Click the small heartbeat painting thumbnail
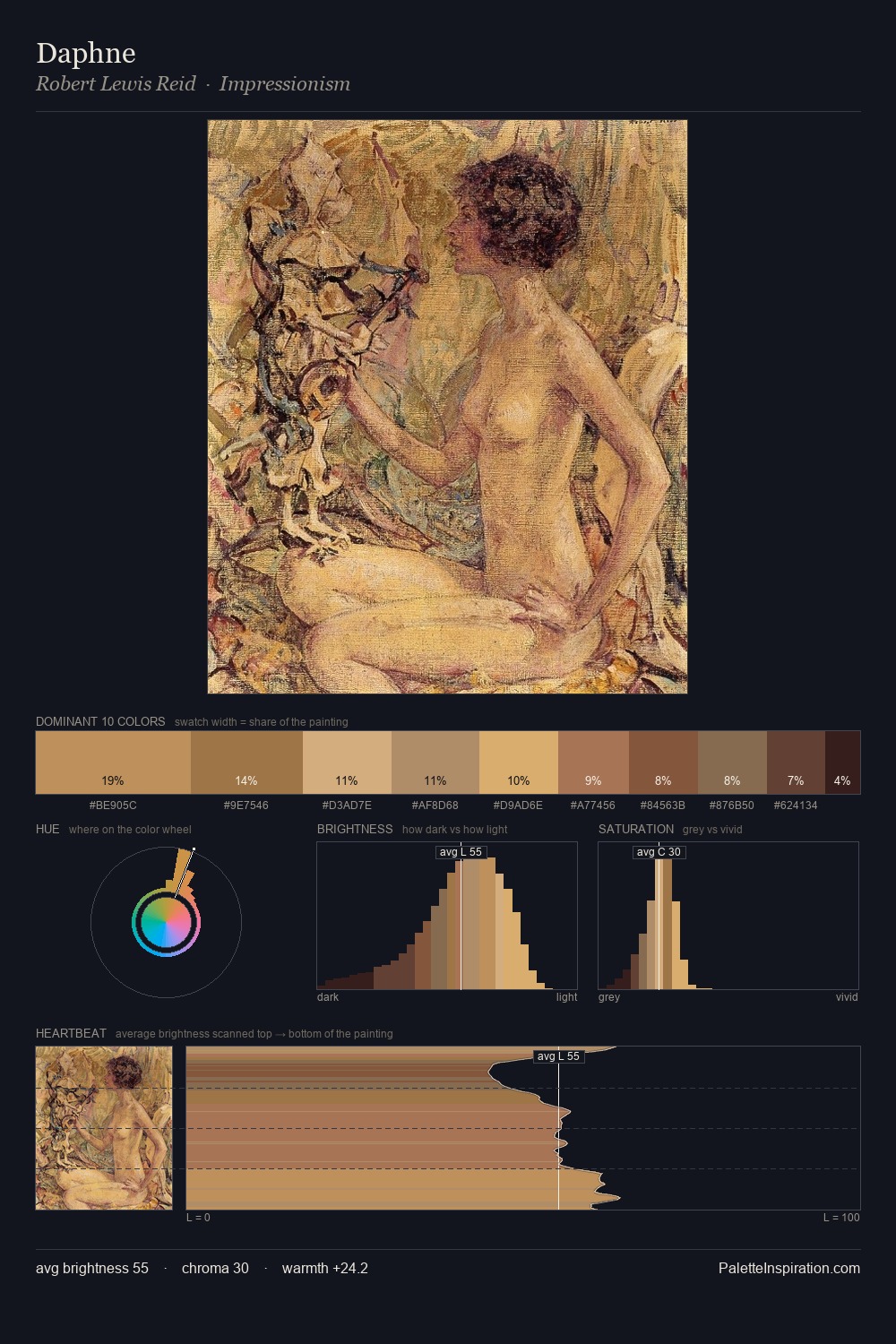896x1344 pixels. point(104,1128)
